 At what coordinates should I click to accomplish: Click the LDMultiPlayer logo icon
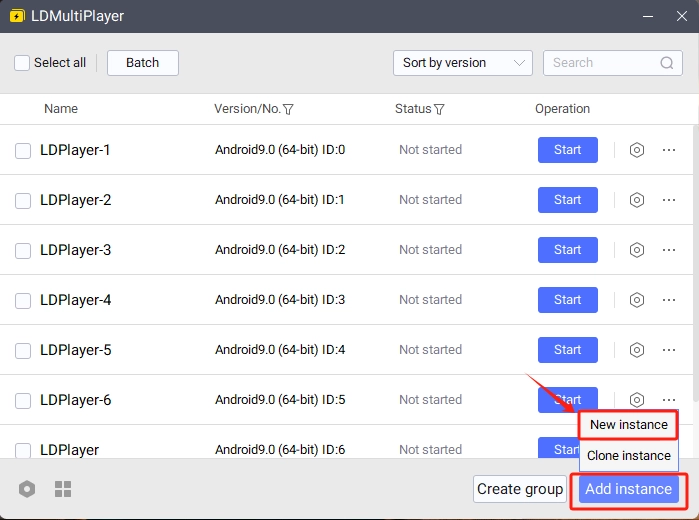click(17, 16)
